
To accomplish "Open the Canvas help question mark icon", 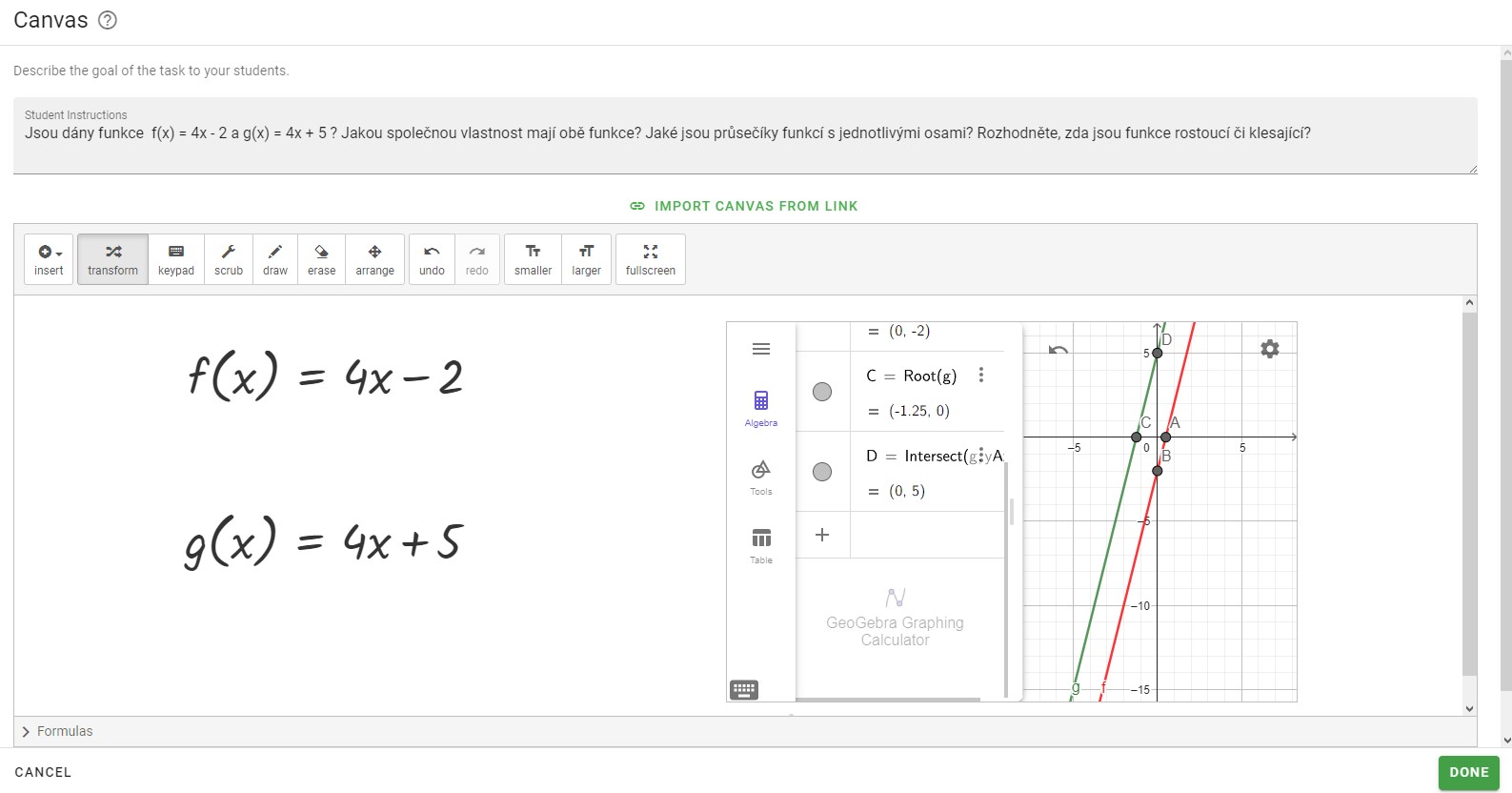I will click(x=108, y=20).
